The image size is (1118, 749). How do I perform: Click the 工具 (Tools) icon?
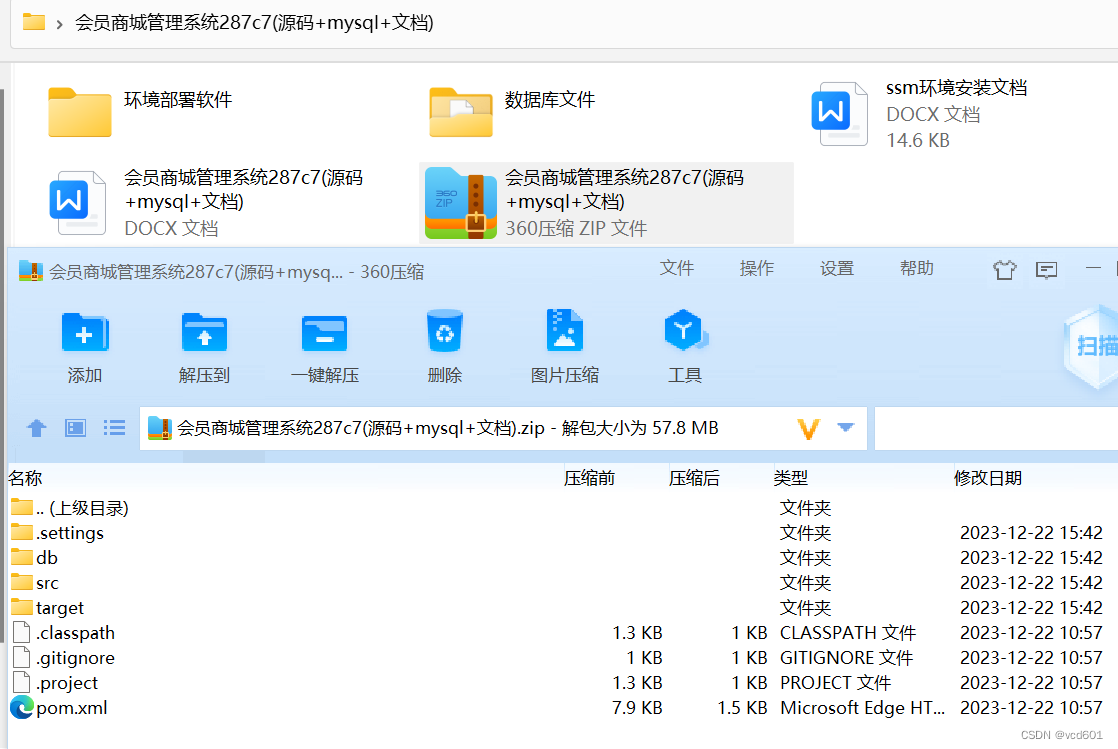(684, 345)
